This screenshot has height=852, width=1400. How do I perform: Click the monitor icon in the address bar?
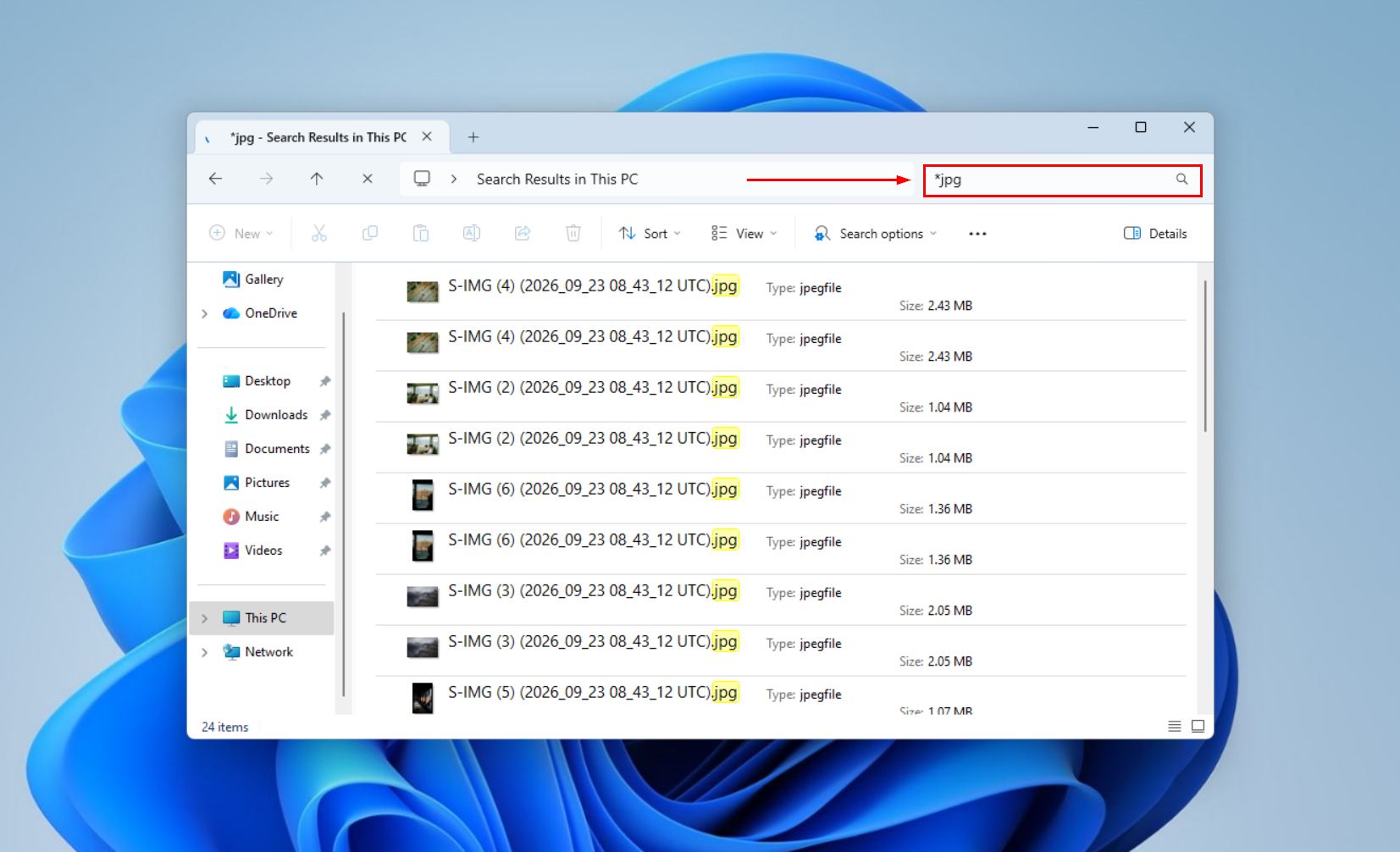[x=422, y=179]
